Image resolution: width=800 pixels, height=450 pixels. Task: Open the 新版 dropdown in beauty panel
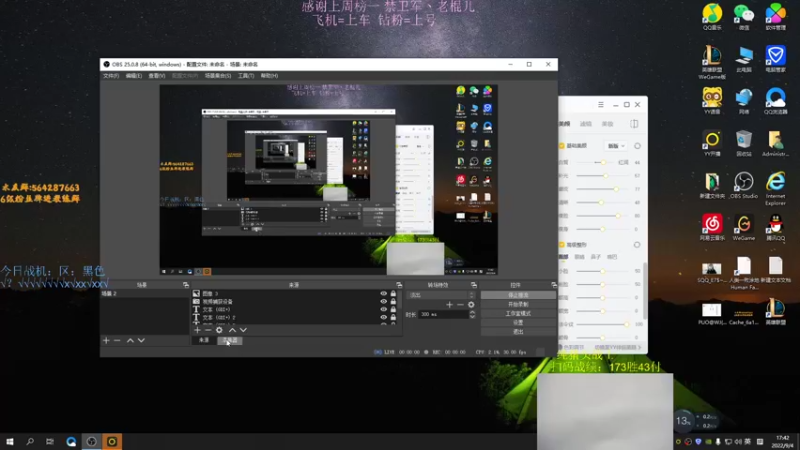pos(616,146)
